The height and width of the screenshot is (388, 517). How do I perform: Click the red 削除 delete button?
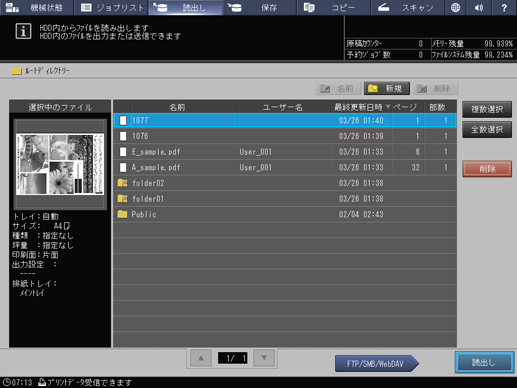487,169
